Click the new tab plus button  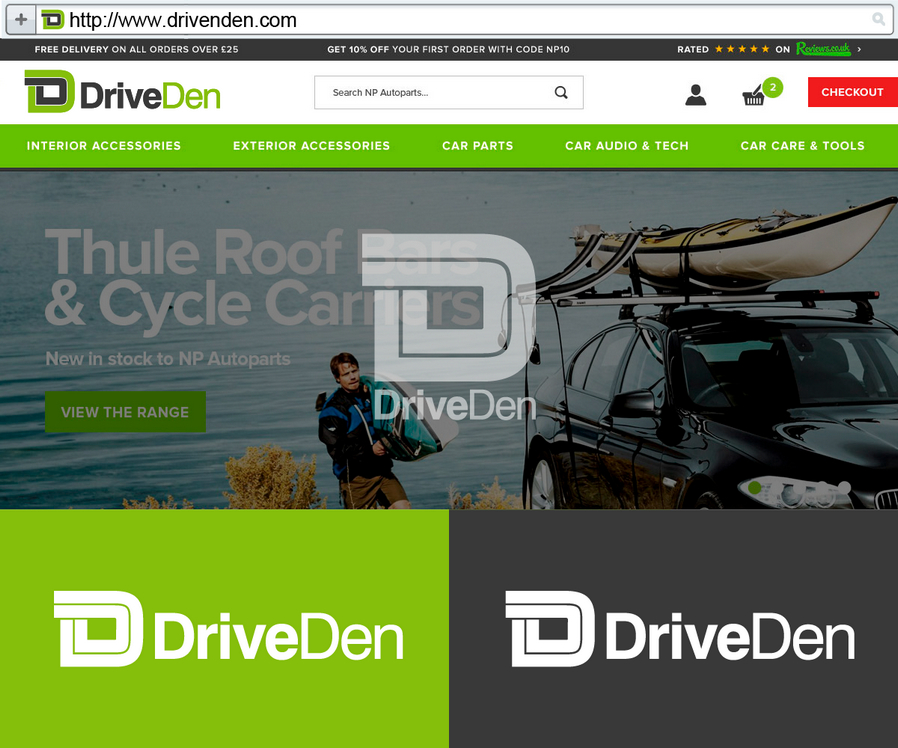pyautogui.click(x=21, y=20)
